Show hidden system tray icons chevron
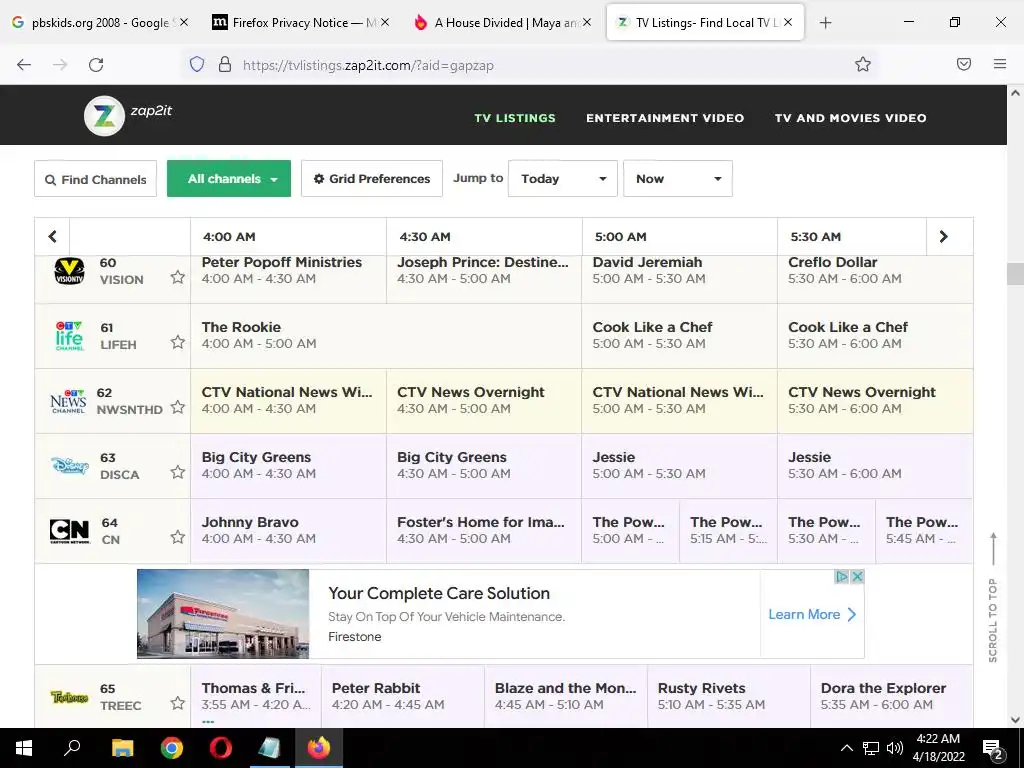The width and height of the screenshot is (1024, 768). (846, 748)
